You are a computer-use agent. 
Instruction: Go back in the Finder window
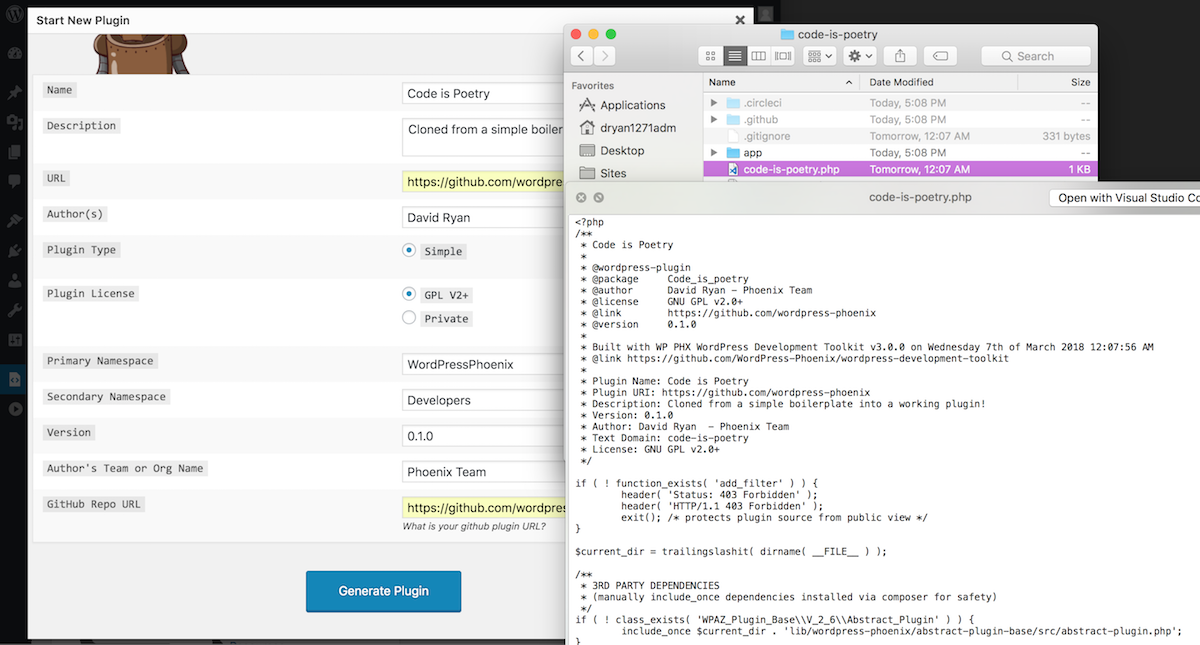click(582, 56)
